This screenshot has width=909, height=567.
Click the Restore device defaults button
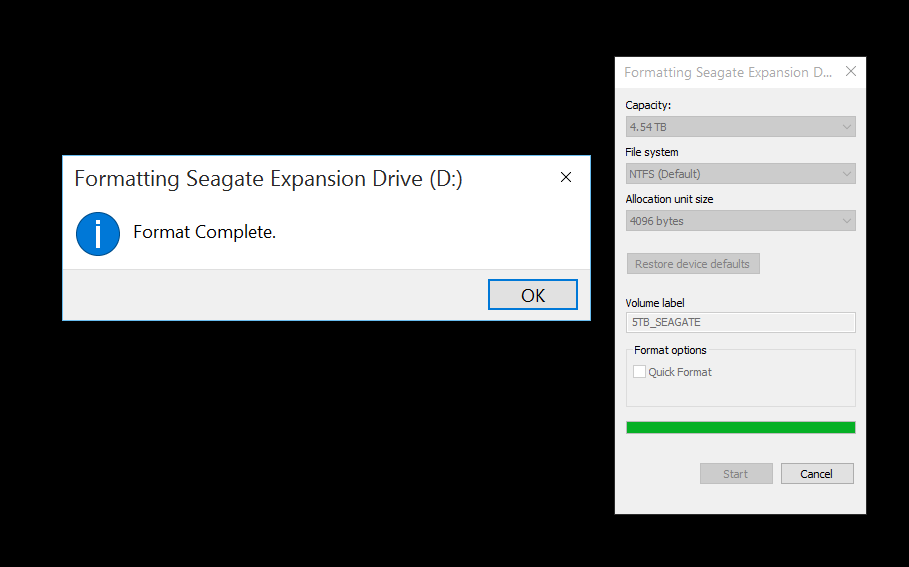(693, 264)
